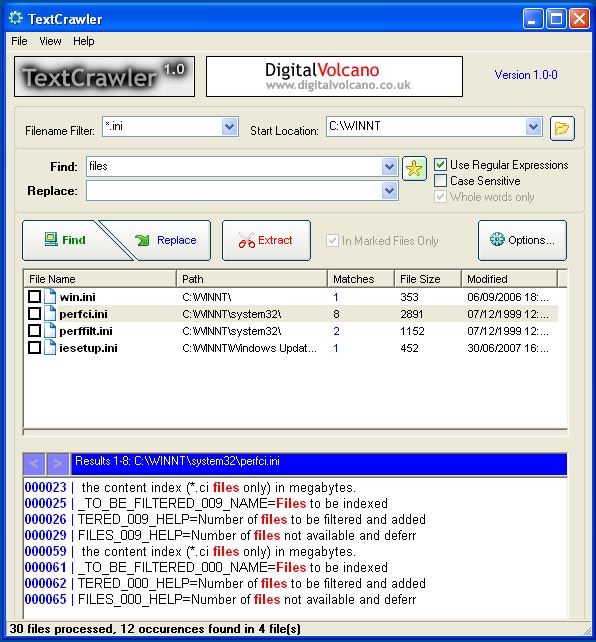Mark the win.ini file checkbox

tap(34, 296)
